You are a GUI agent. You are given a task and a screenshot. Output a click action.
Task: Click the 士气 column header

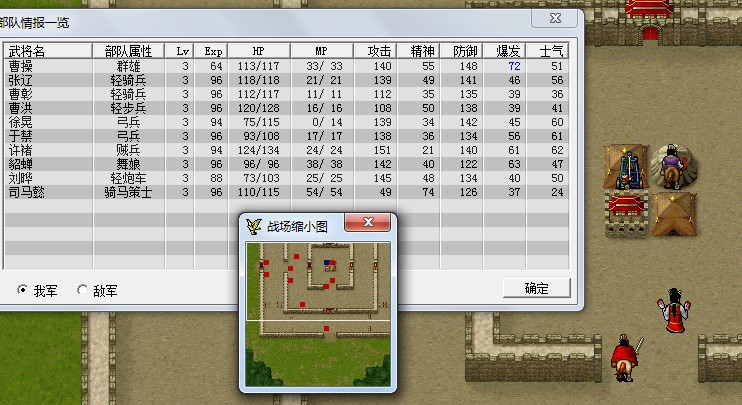click(548, 51)
